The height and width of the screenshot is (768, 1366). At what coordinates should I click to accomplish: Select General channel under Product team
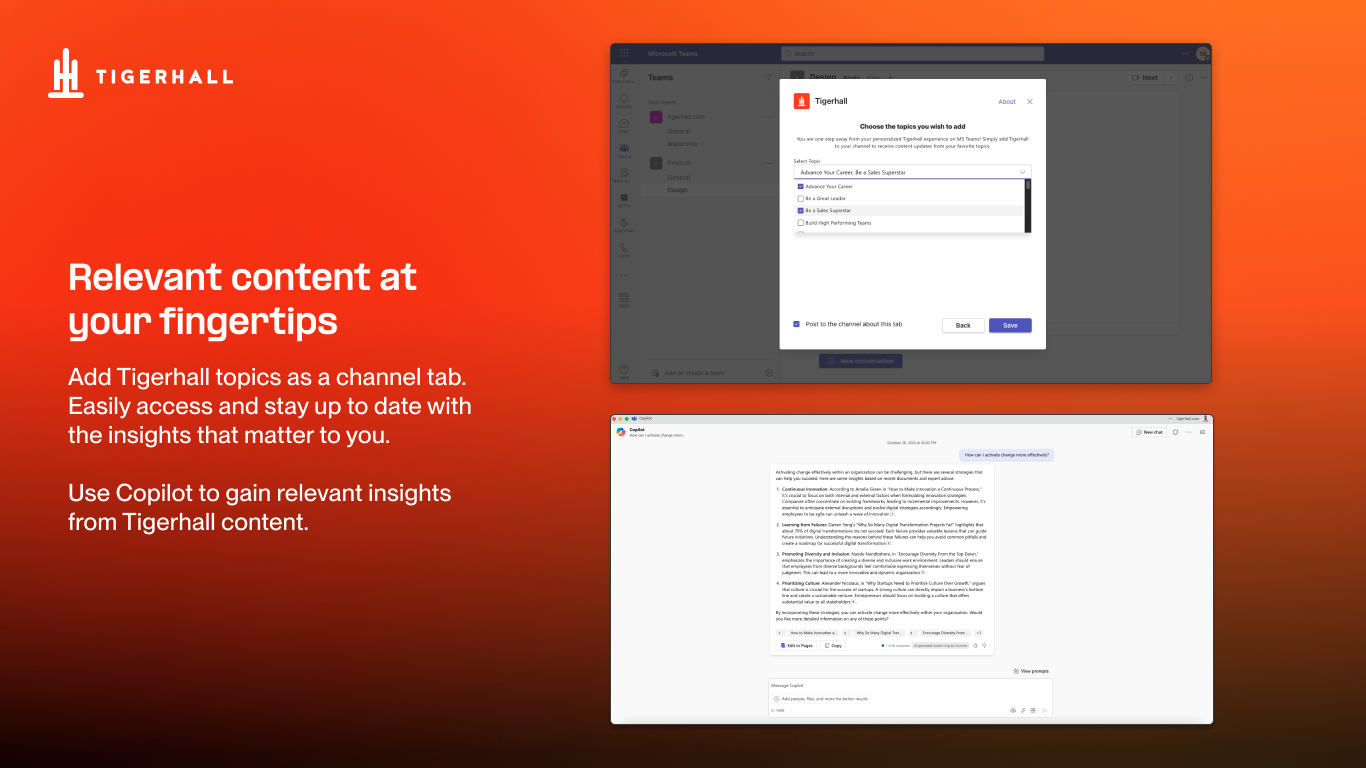pos(679,177)
